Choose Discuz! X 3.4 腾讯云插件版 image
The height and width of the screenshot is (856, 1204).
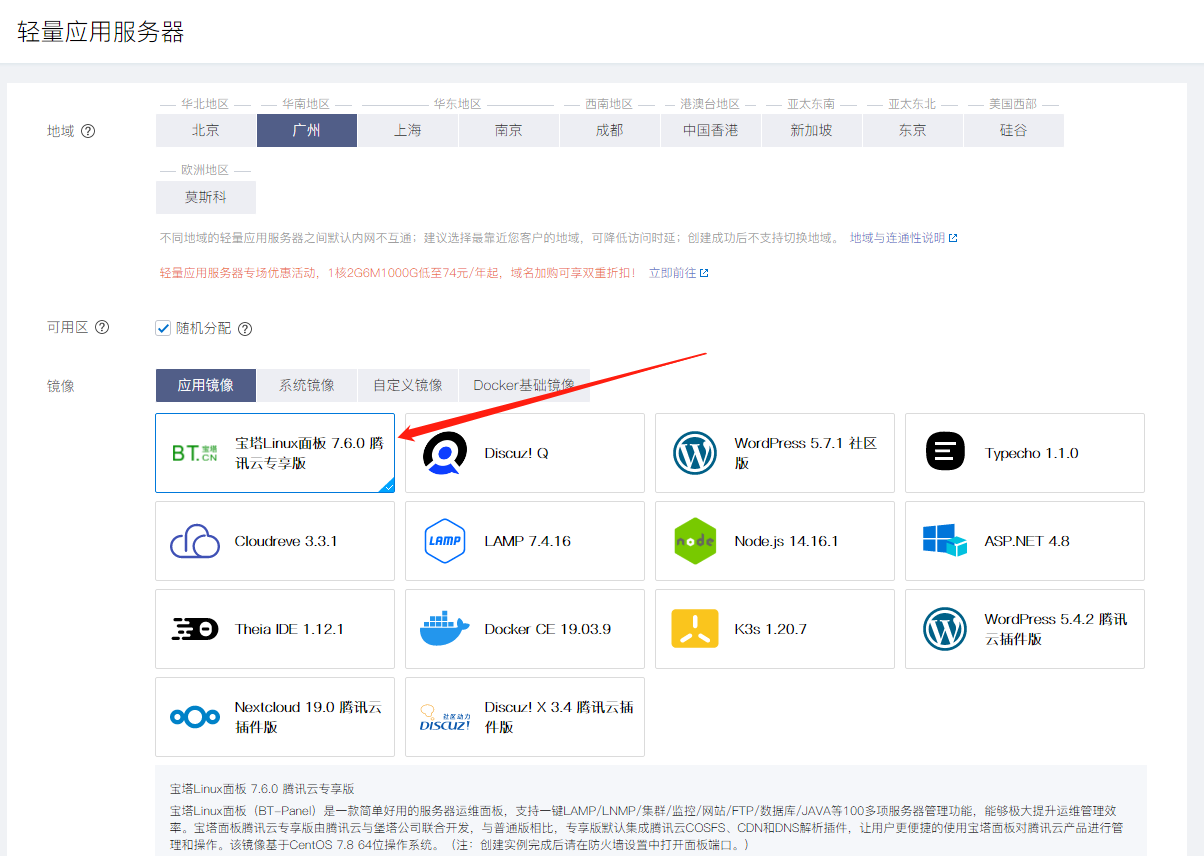coord(525,717)
